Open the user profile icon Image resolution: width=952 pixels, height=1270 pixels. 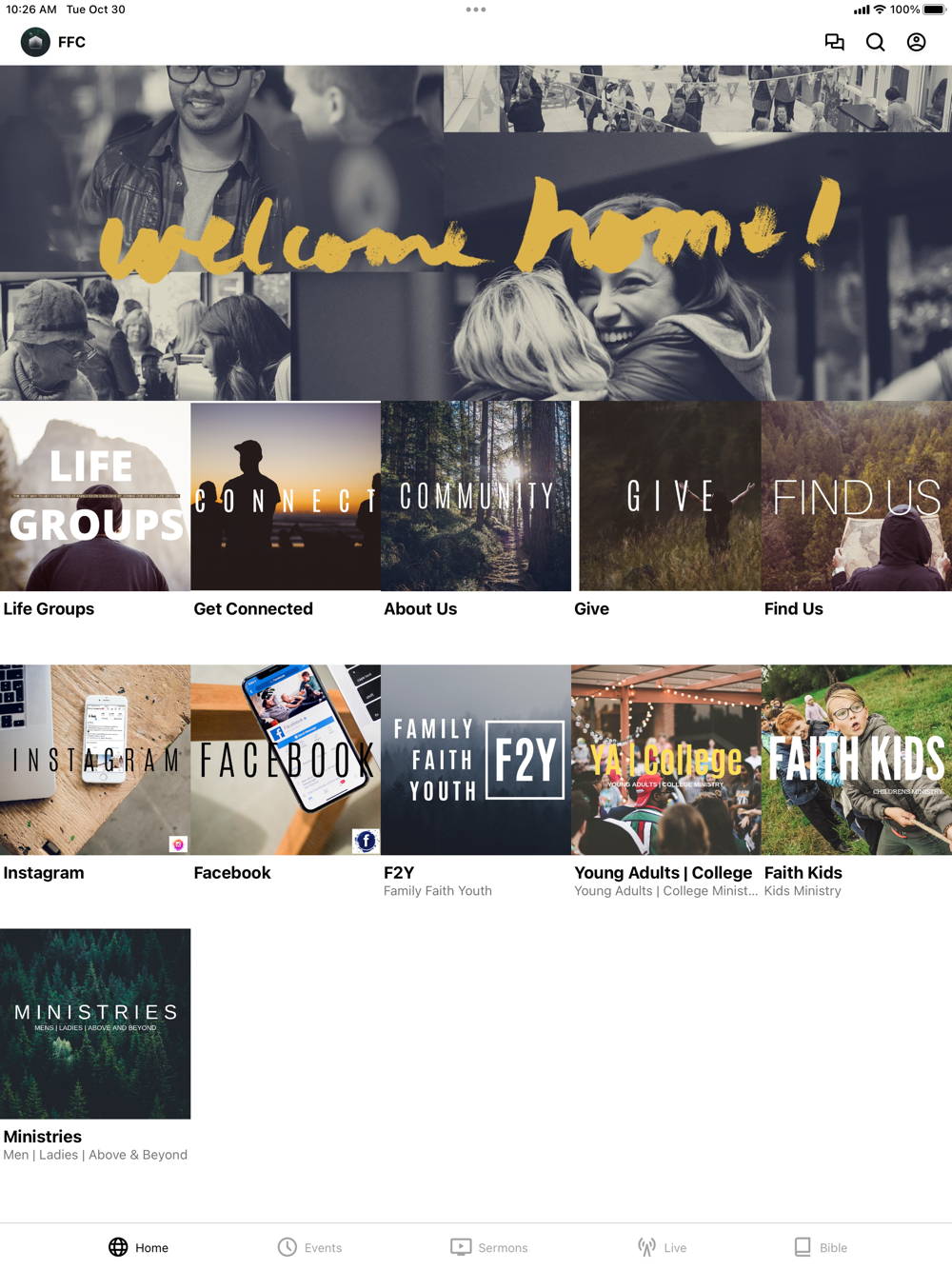click(x=916, y=42)
